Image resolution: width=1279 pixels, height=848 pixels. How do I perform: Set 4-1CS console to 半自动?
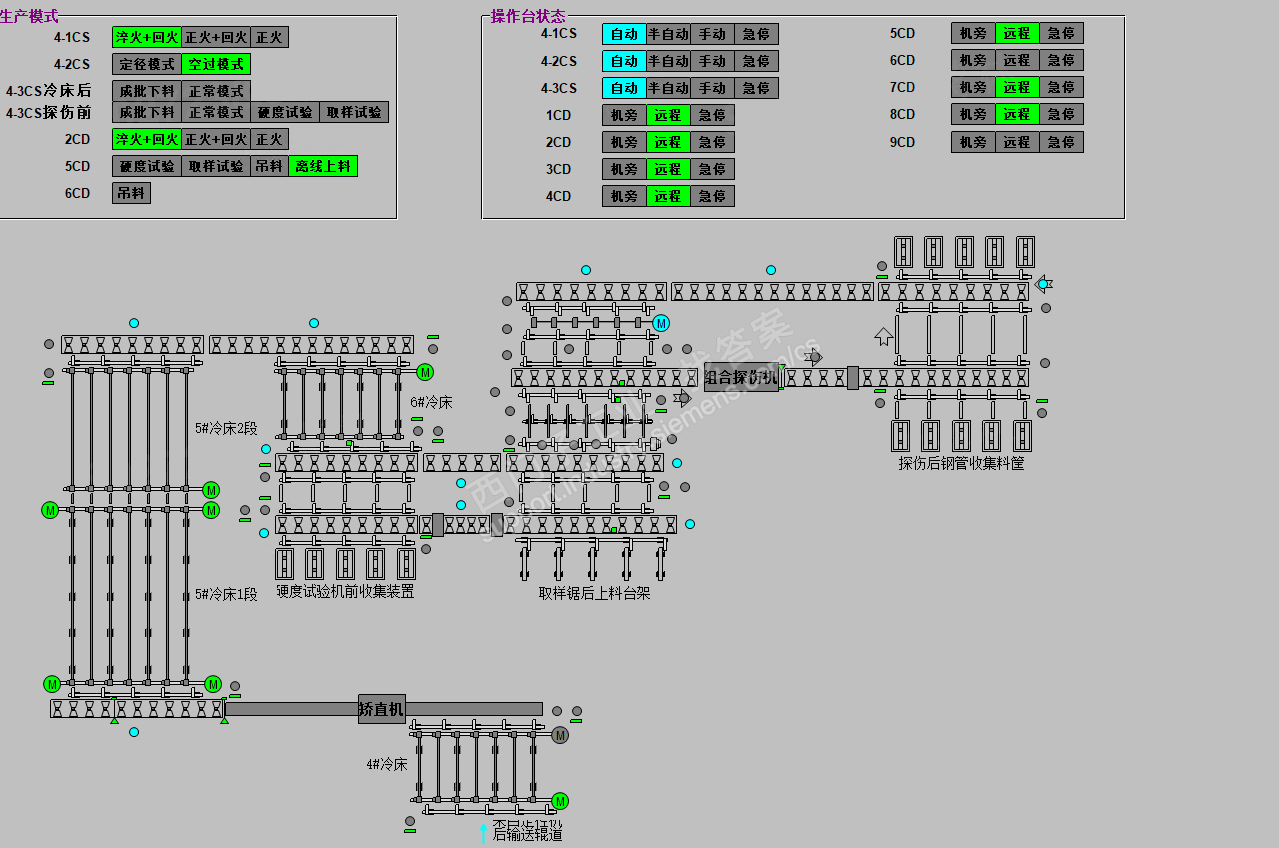(668, 34)
